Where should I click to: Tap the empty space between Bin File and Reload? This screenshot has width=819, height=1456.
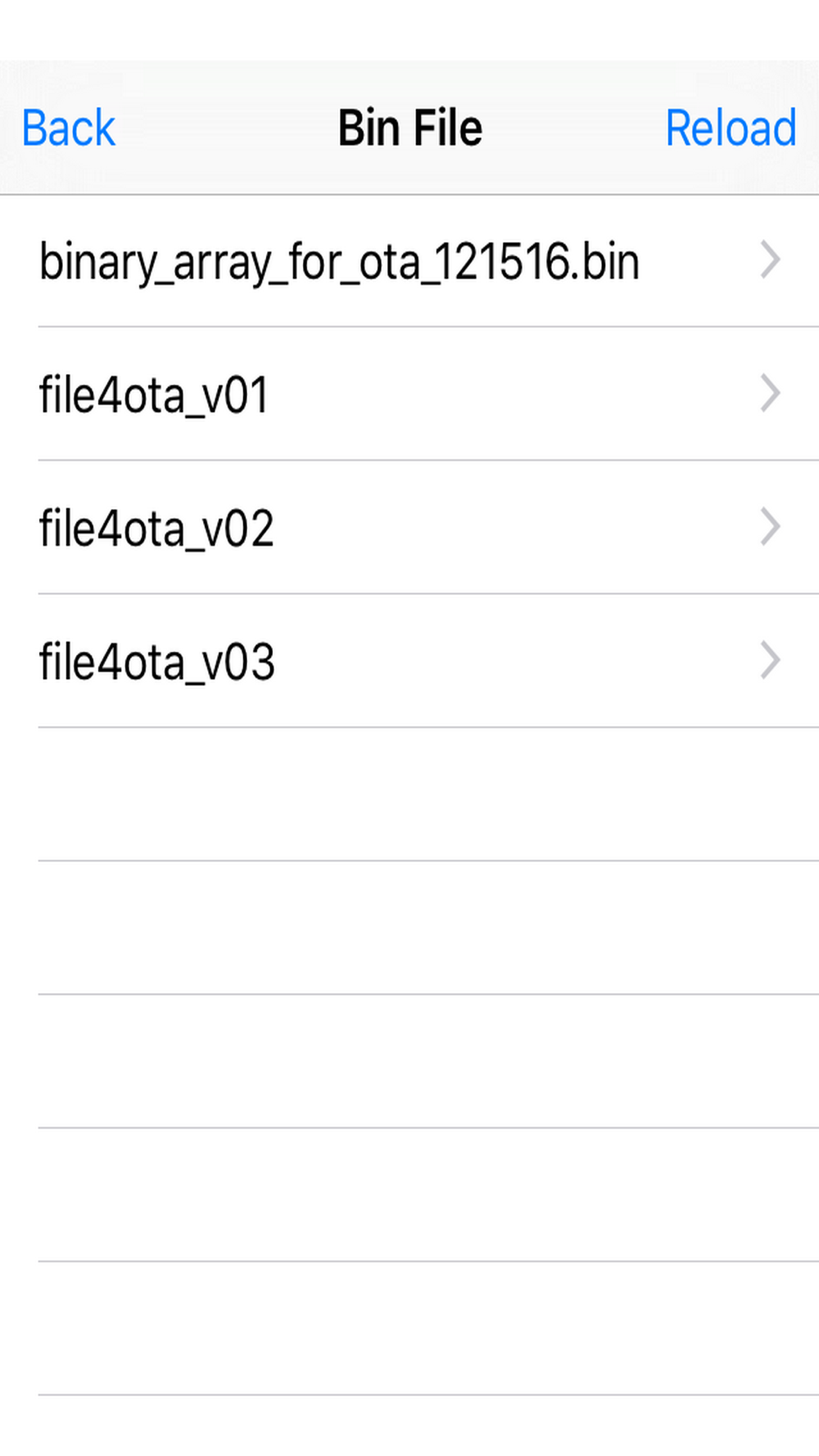(573, 129)
